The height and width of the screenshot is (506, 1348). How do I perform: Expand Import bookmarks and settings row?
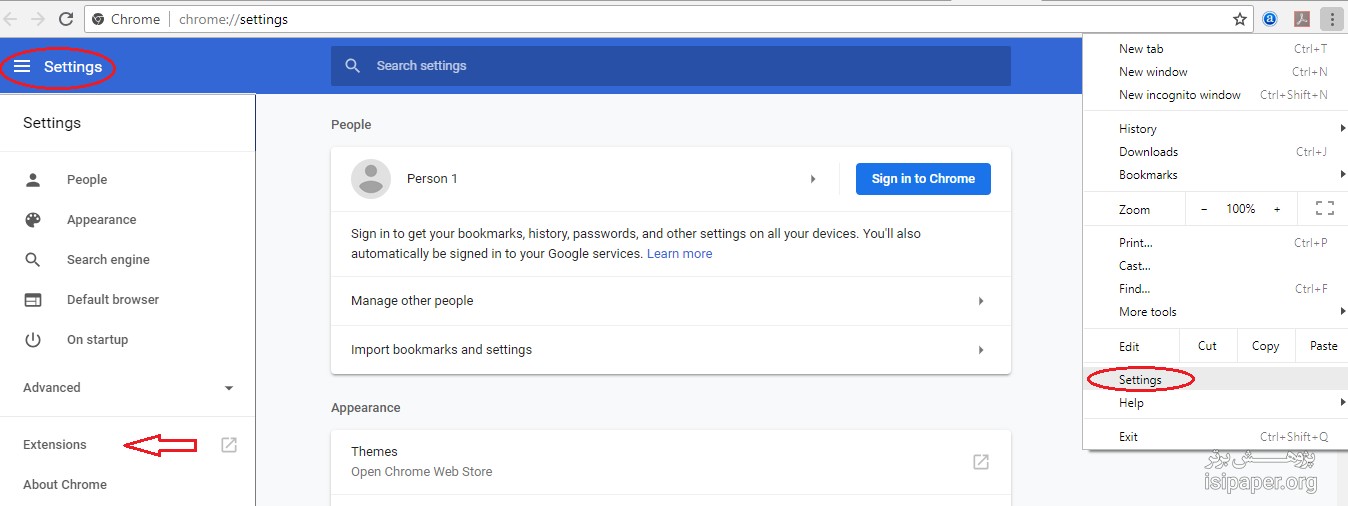[x=670, y=350]
